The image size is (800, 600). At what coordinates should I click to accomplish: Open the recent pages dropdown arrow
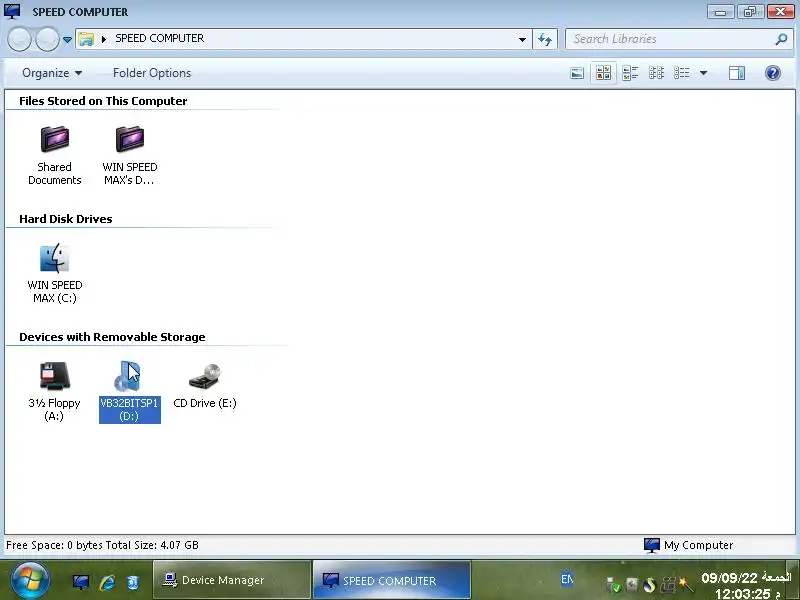67,39
